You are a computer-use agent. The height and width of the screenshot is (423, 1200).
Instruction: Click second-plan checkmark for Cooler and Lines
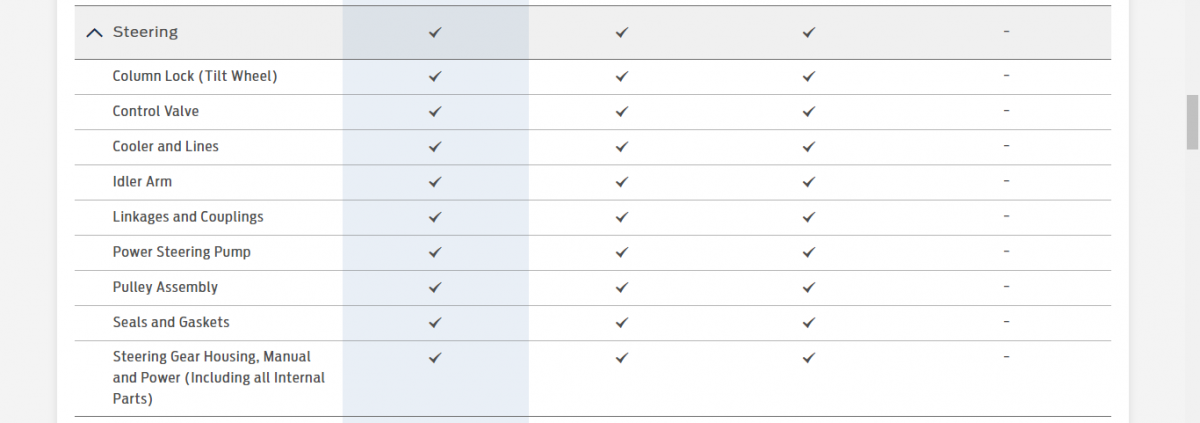(x=622, y=147)
